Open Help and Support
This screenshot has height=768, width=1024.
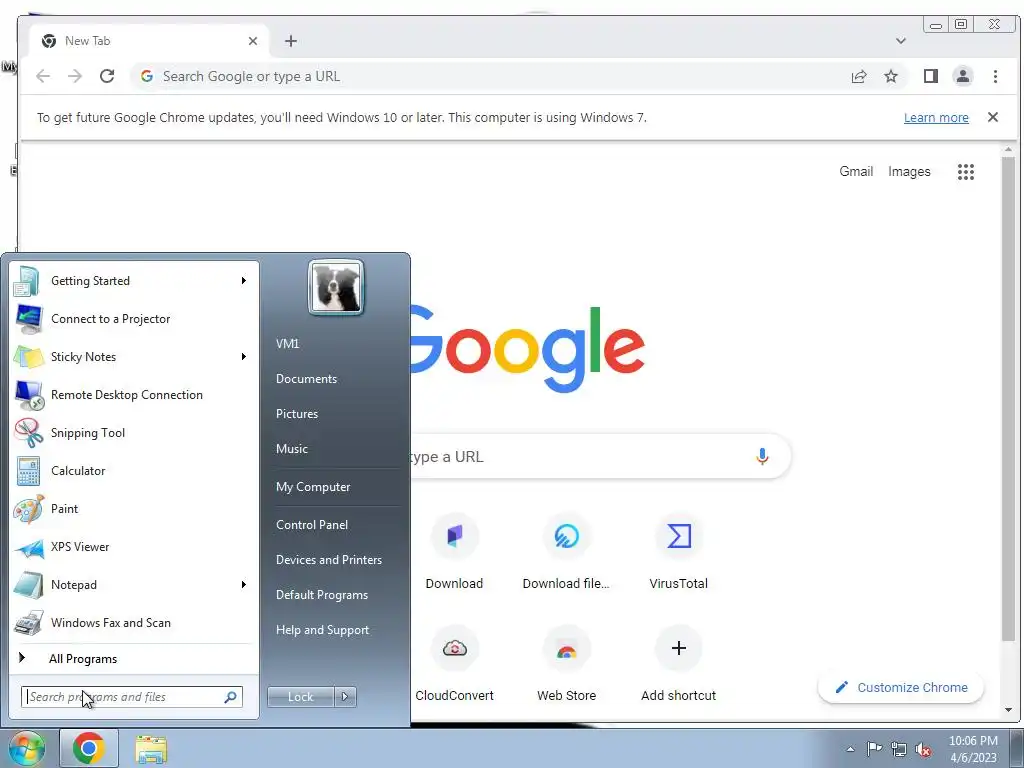click(322, 630)
